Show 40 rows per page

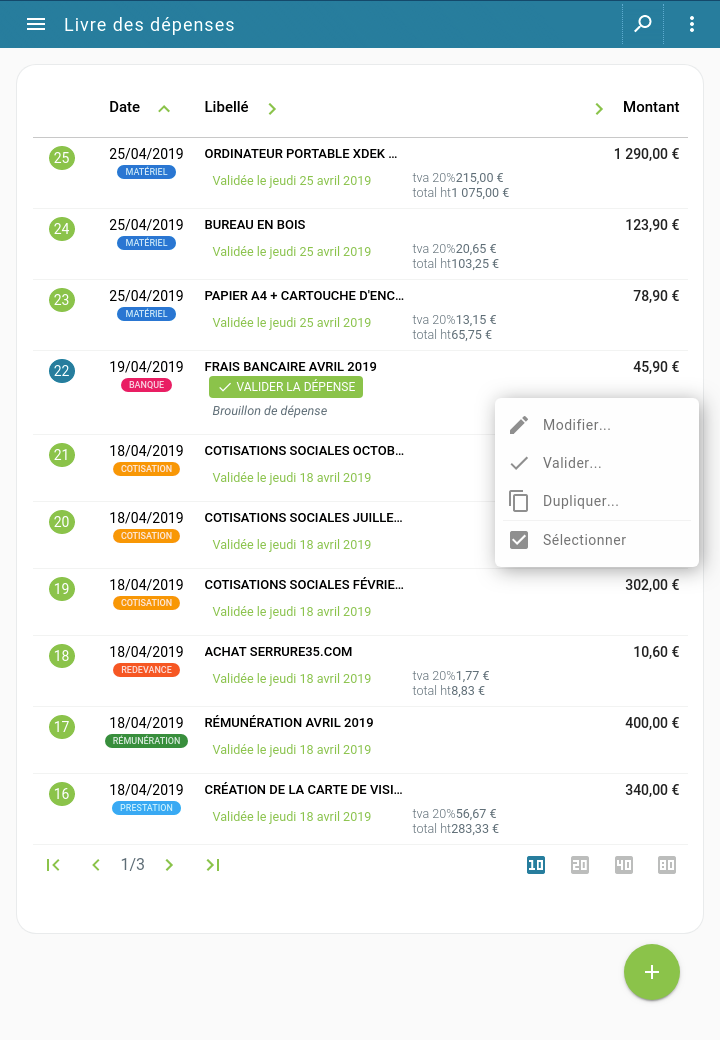[x=624, y=865]
